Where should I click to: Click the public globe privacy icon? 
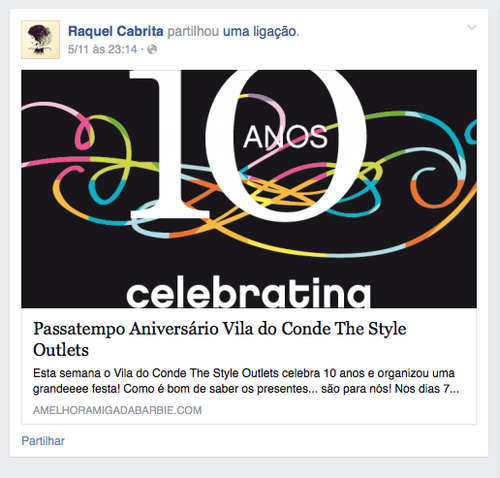(152, 50)
